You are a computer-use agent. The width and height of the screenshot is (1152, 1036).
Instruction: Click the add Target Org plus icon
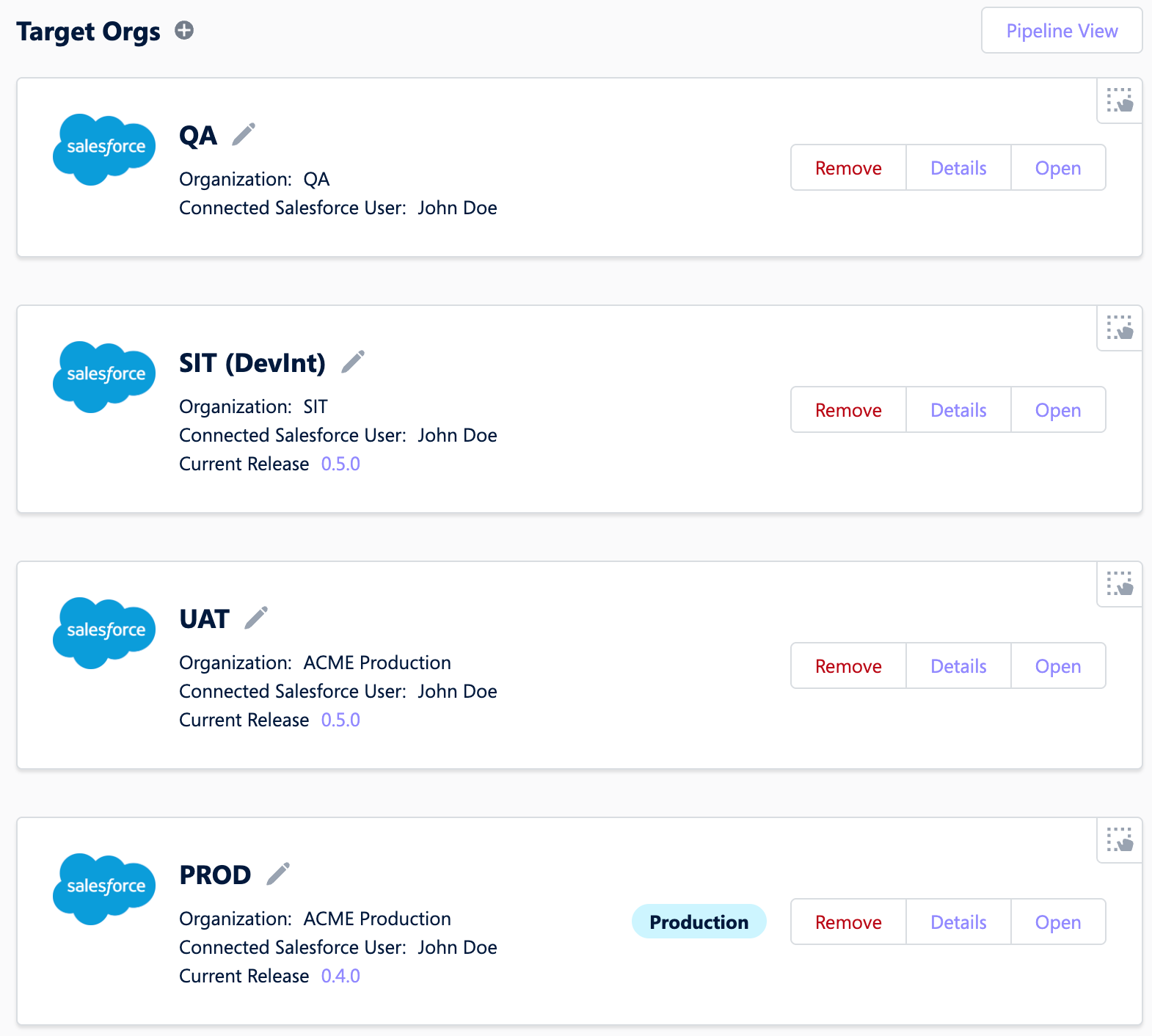click(184, 31)
